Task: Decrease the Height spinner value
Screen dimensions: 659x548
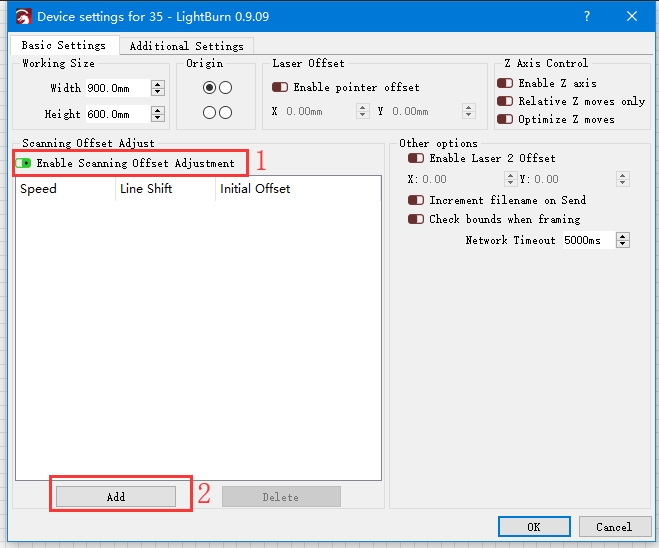Action: pos(158,119)
